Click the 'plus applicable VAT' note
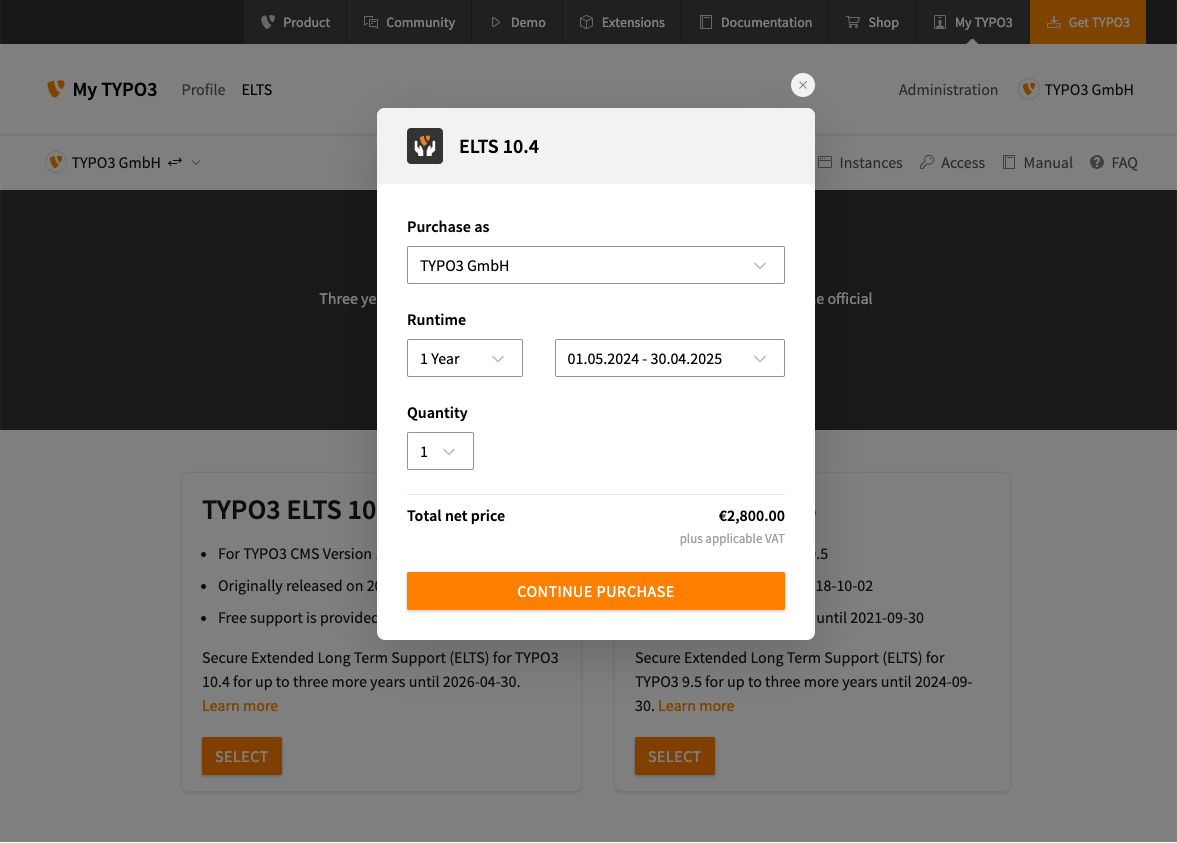This screenshot has width=1177, height=843. click(x=732, y=538)
